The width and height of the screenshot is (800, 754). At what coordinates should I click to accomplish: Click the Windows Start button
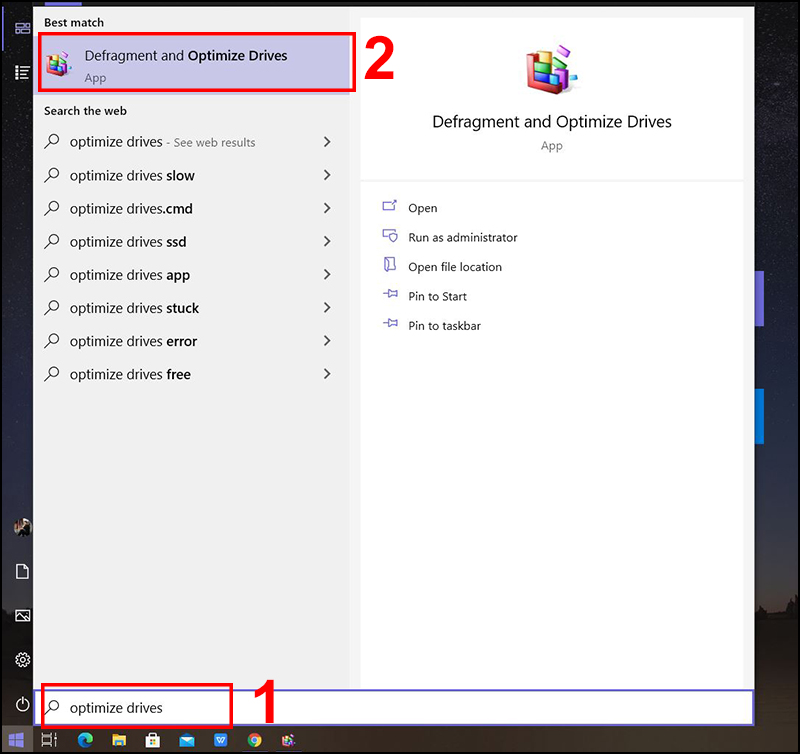[x=16, y=740]
